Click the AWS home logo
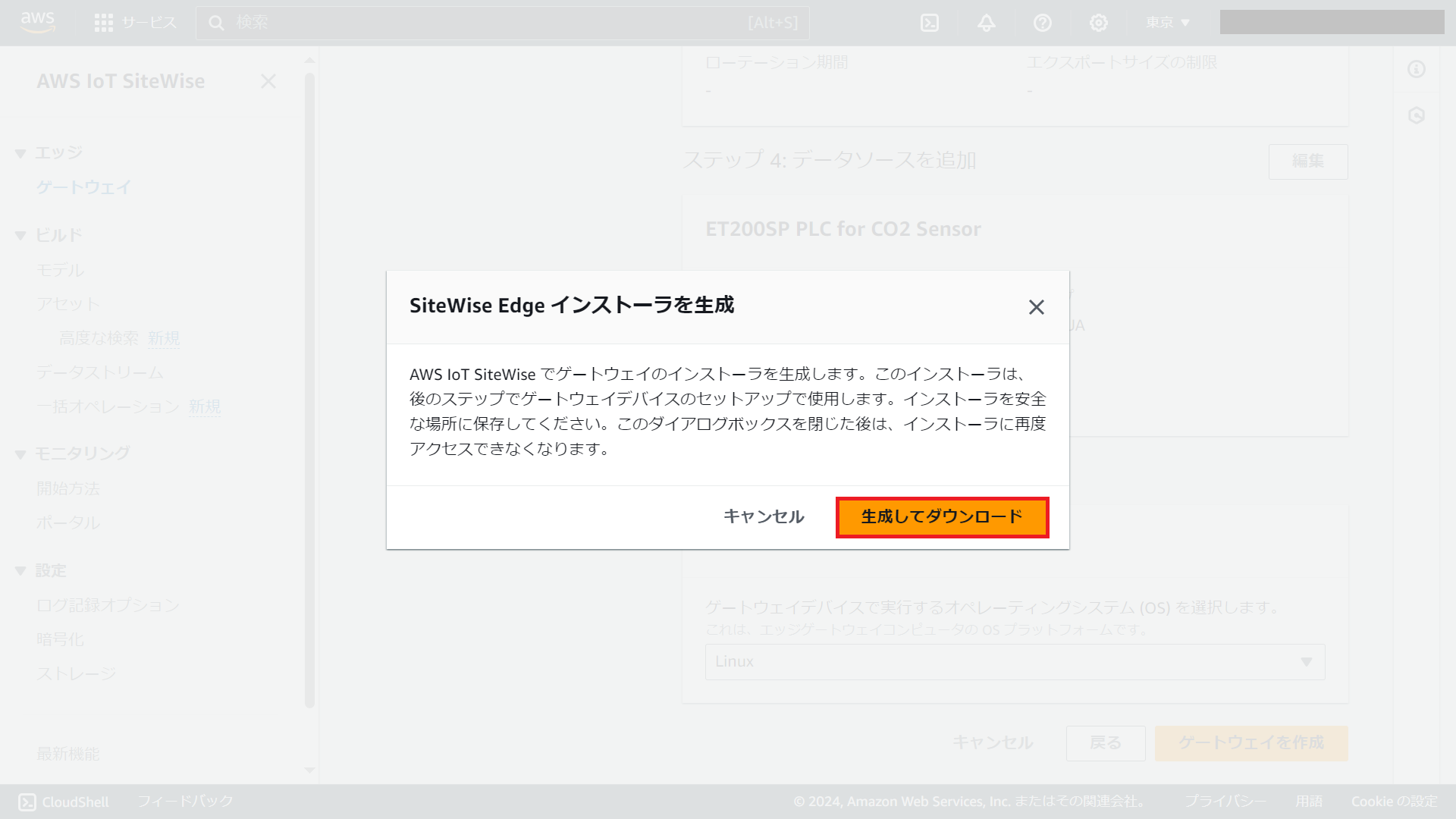1456x819 pixels. tap(37, 23)
